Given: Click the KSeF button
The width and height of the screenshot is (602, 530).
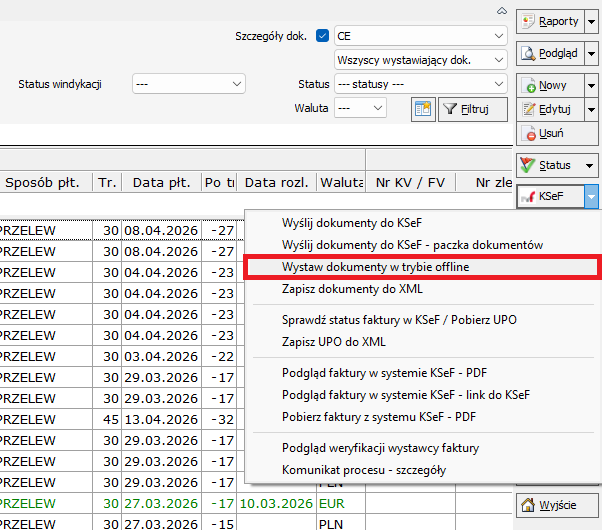Looking at the screenshot, I should pyautogui.click(x=549, y=197).
